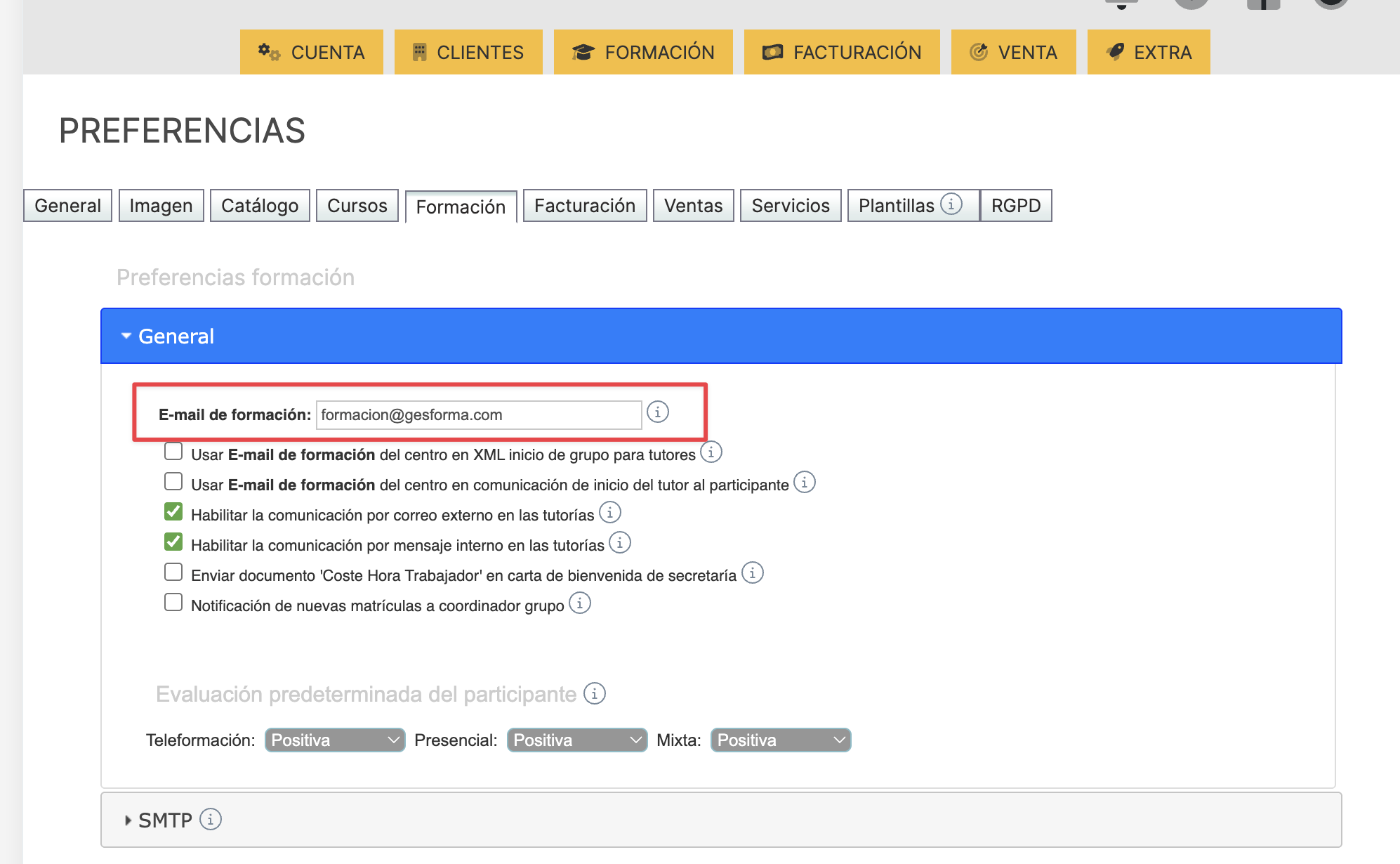This screenshot has width=1400, height=864.
Task: Click info icon for nuevas matrículas notification
Action: [579, 603]
